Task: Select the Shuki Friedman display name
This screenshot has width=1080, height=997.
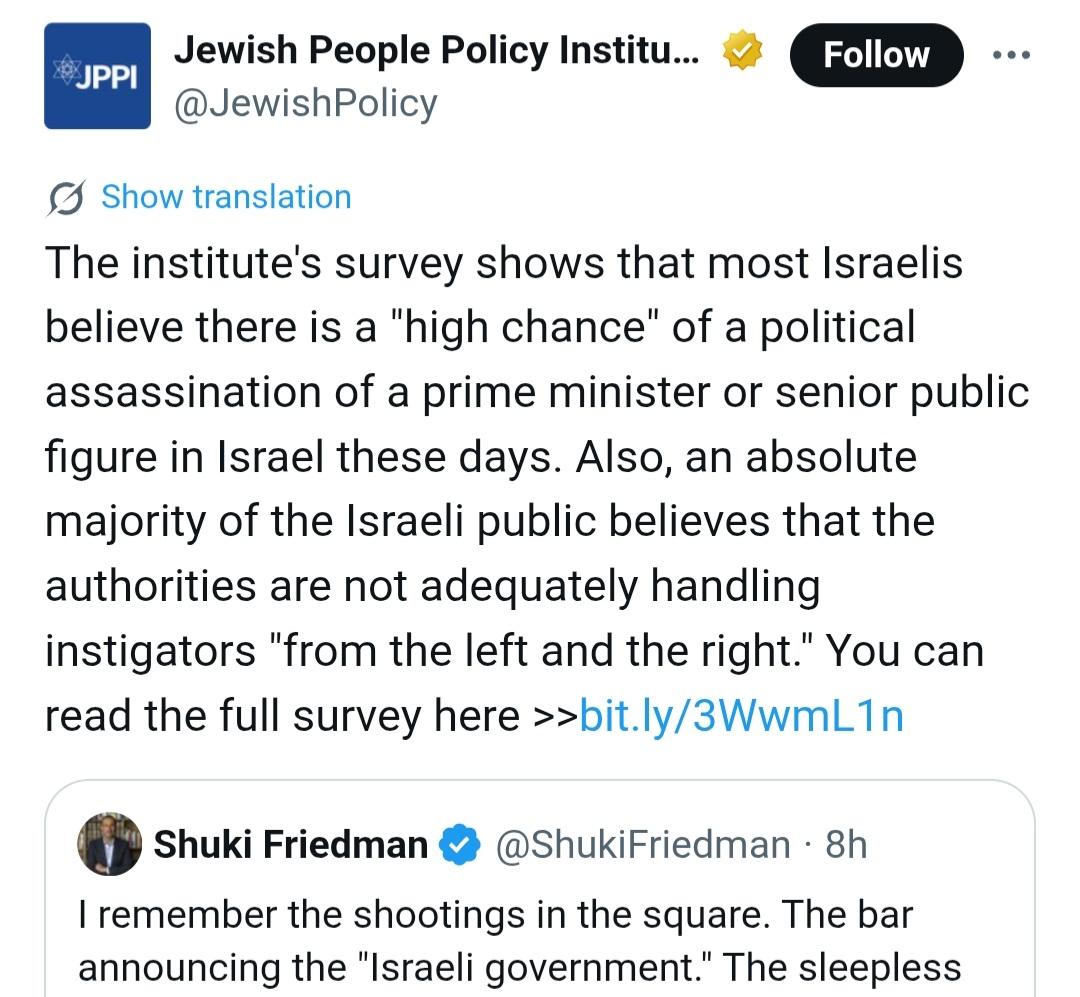Action: point(290,846)
